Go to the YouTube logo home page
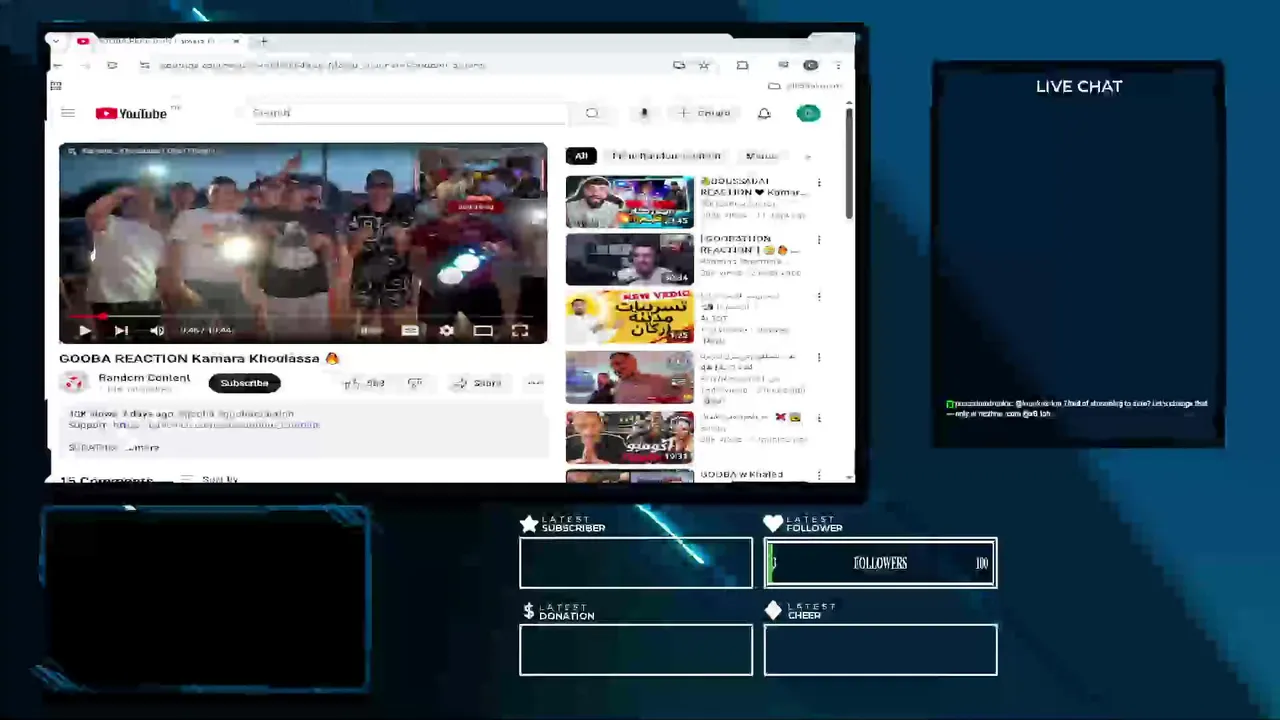This screenshot has width=1280, height=720. point(132,113)
